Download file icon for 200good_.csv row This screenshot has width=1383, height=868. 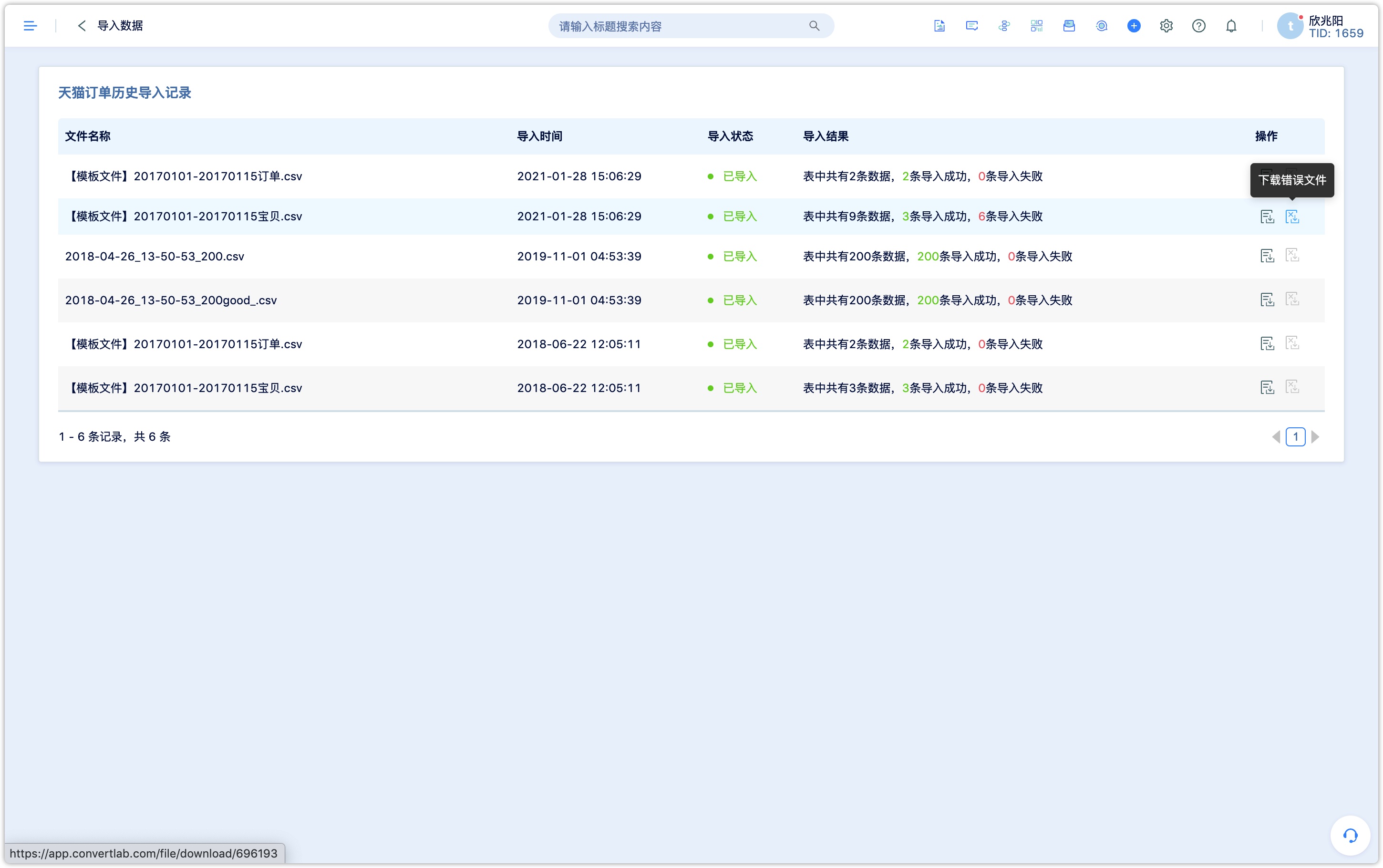[1267, 300]
